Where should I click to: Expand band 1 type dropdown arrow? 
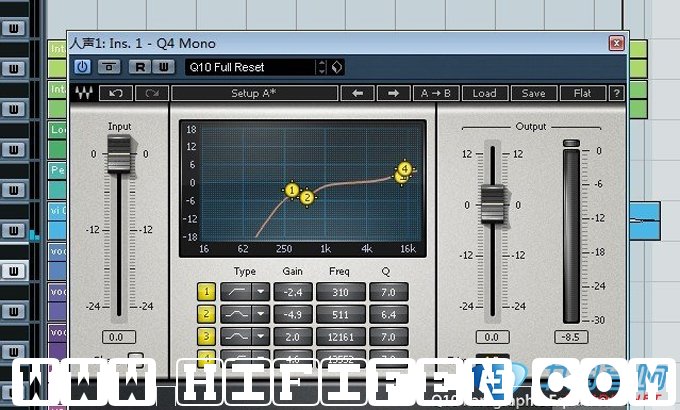tap(261, 292)
